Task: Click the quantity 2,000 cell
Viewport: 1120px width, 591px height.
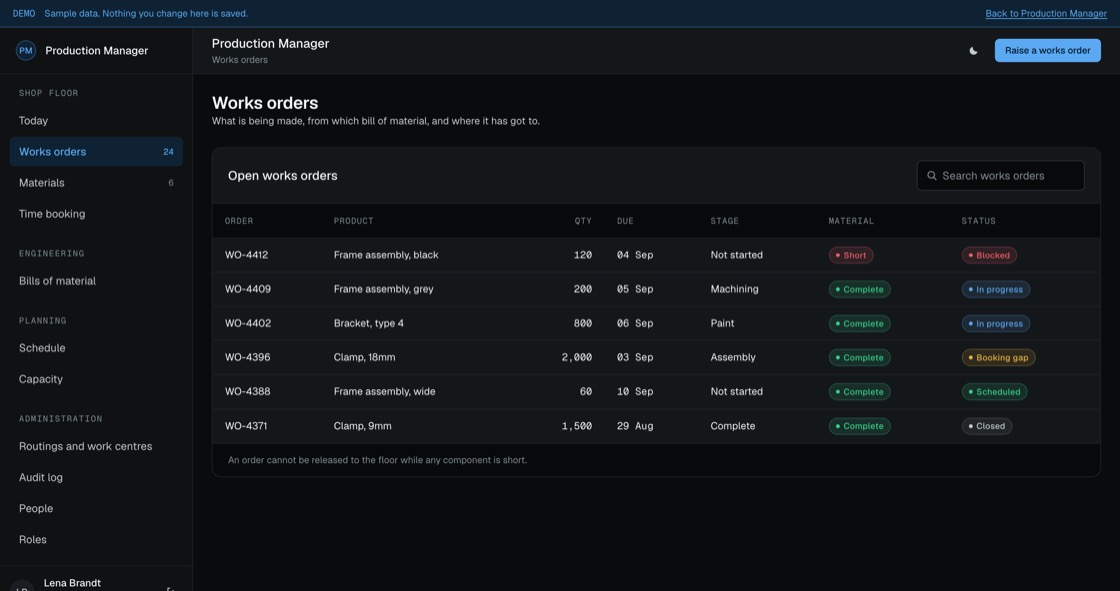Action: [x=576, y=357]
